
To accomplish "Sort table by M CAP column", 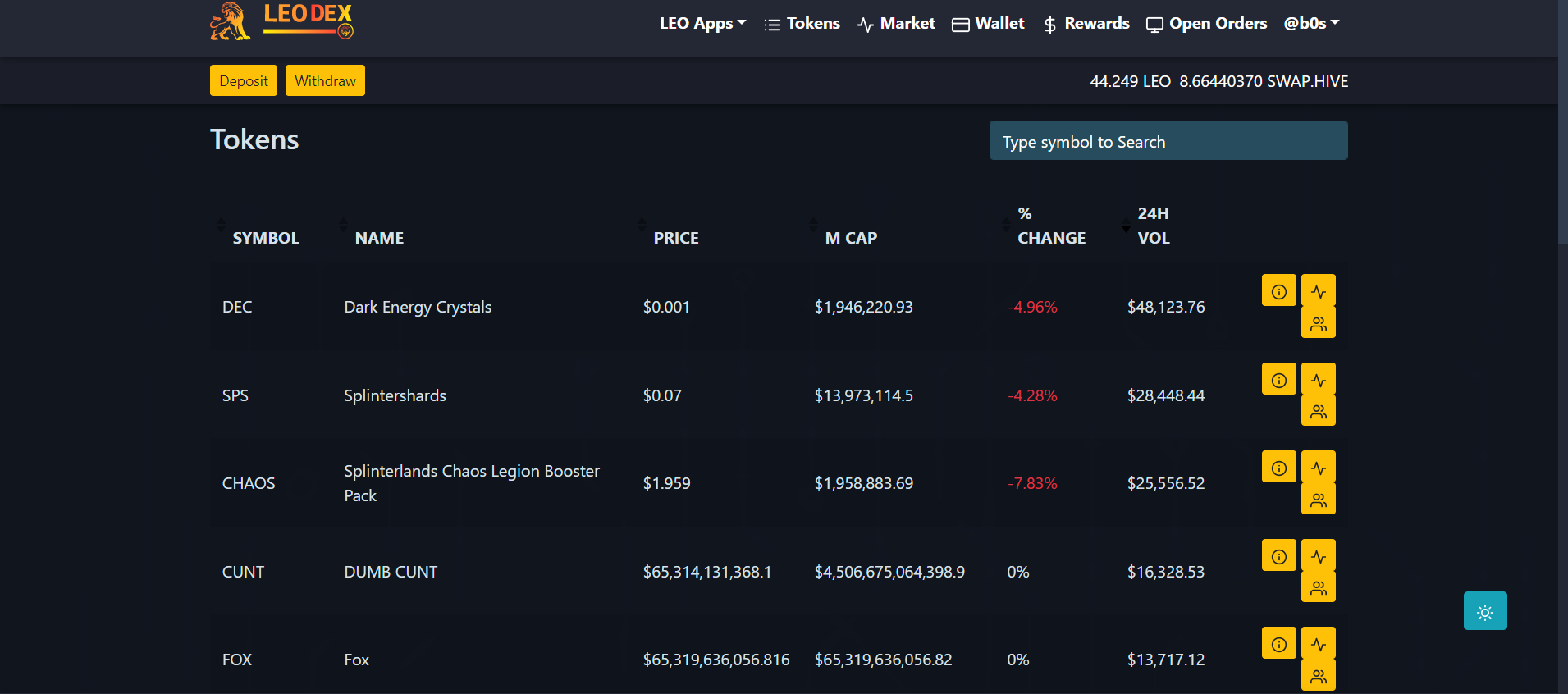I will (x=851, y=238).
